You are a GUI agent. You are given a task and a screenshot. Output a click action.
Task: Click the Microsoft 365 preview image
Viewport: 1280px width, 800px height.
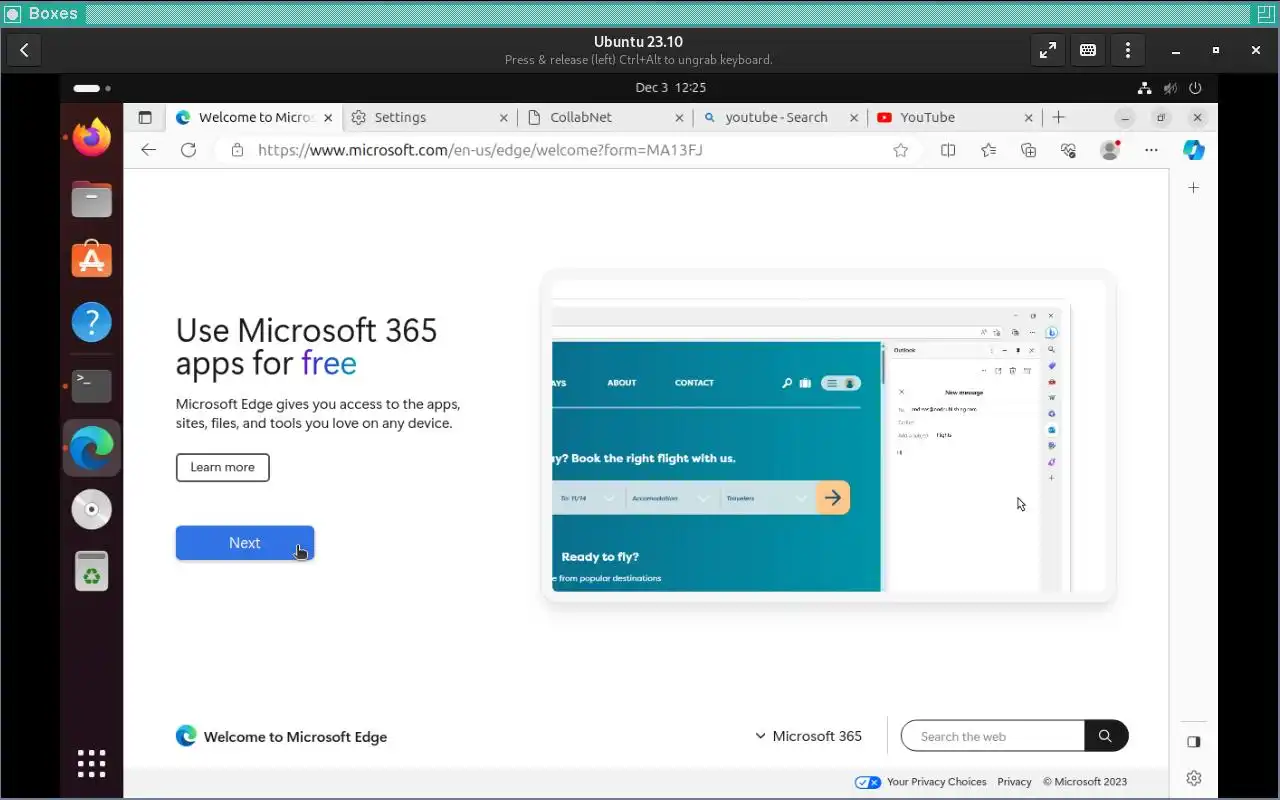828,437
